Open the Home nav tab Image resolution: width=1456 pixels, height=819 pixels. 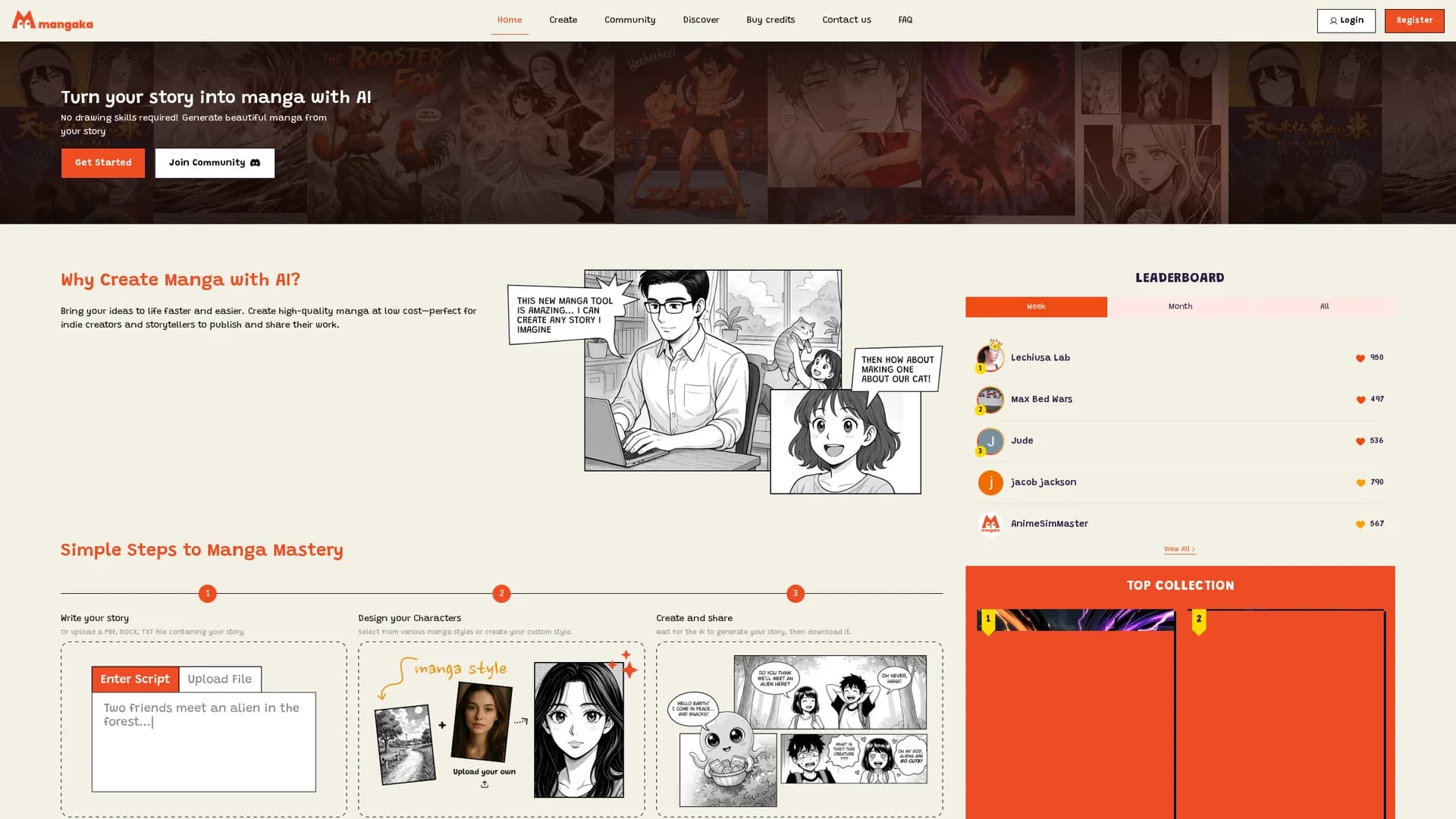coord(510,20)
